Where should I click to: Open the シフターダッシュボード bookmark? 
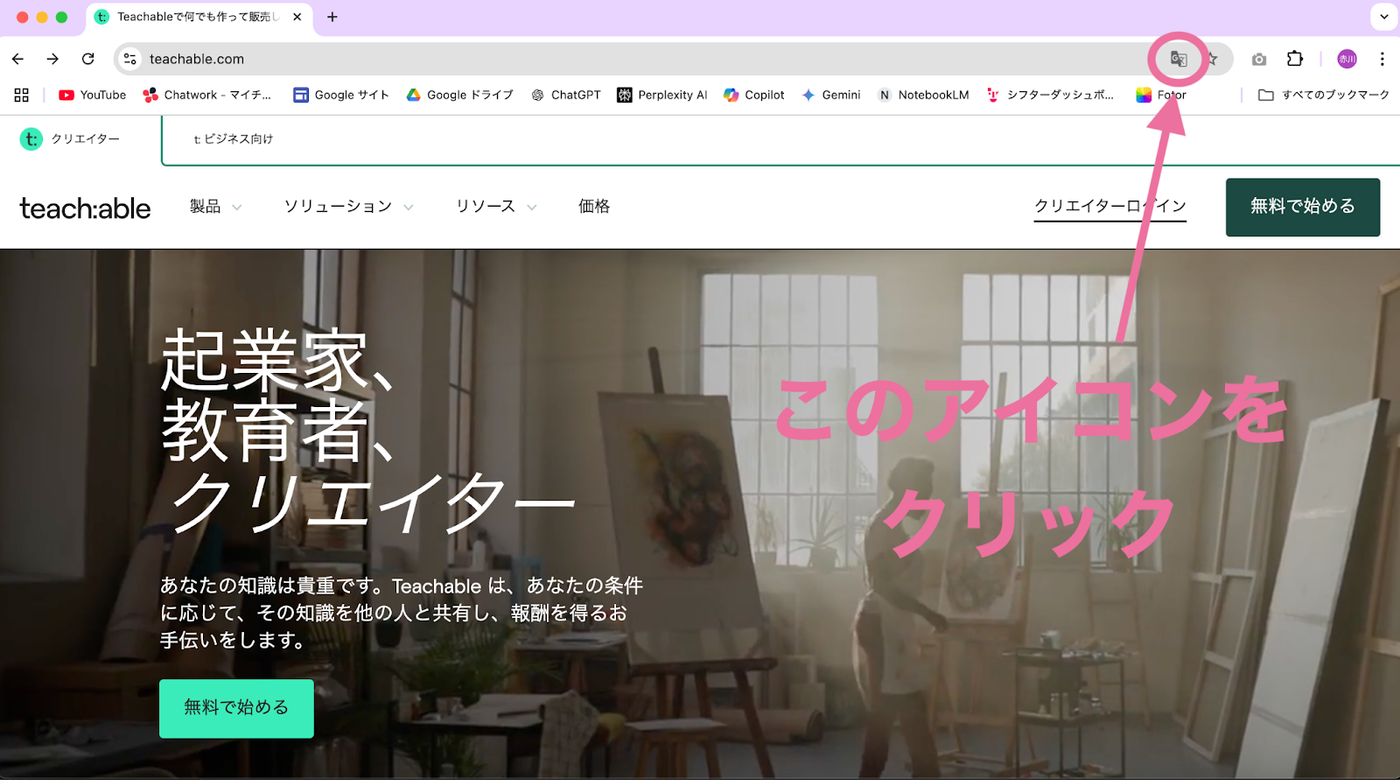1050,95
